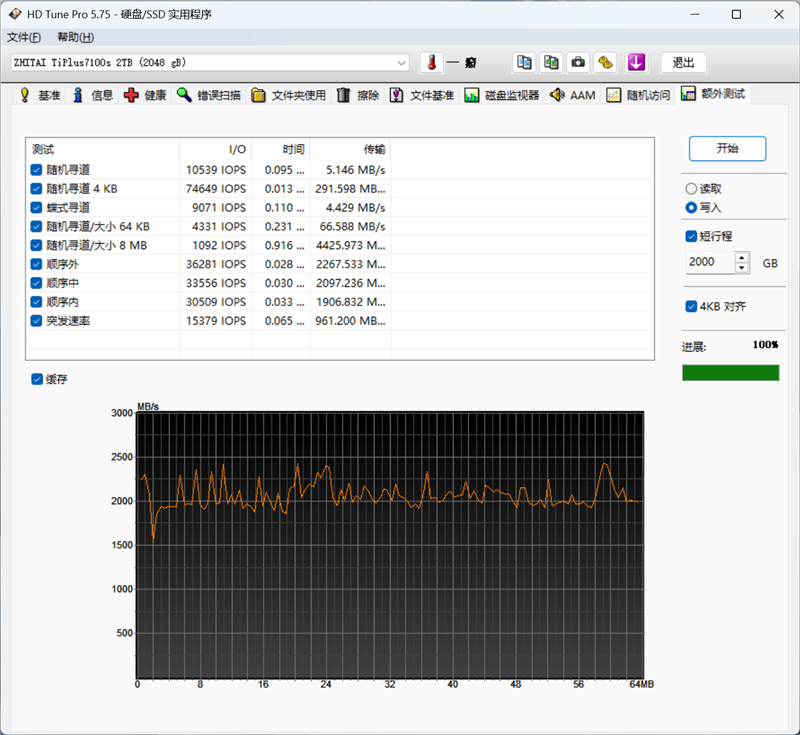Click the camera screenshot icon on toolbar
Viewport: 800px width, 735px height.
578,62
